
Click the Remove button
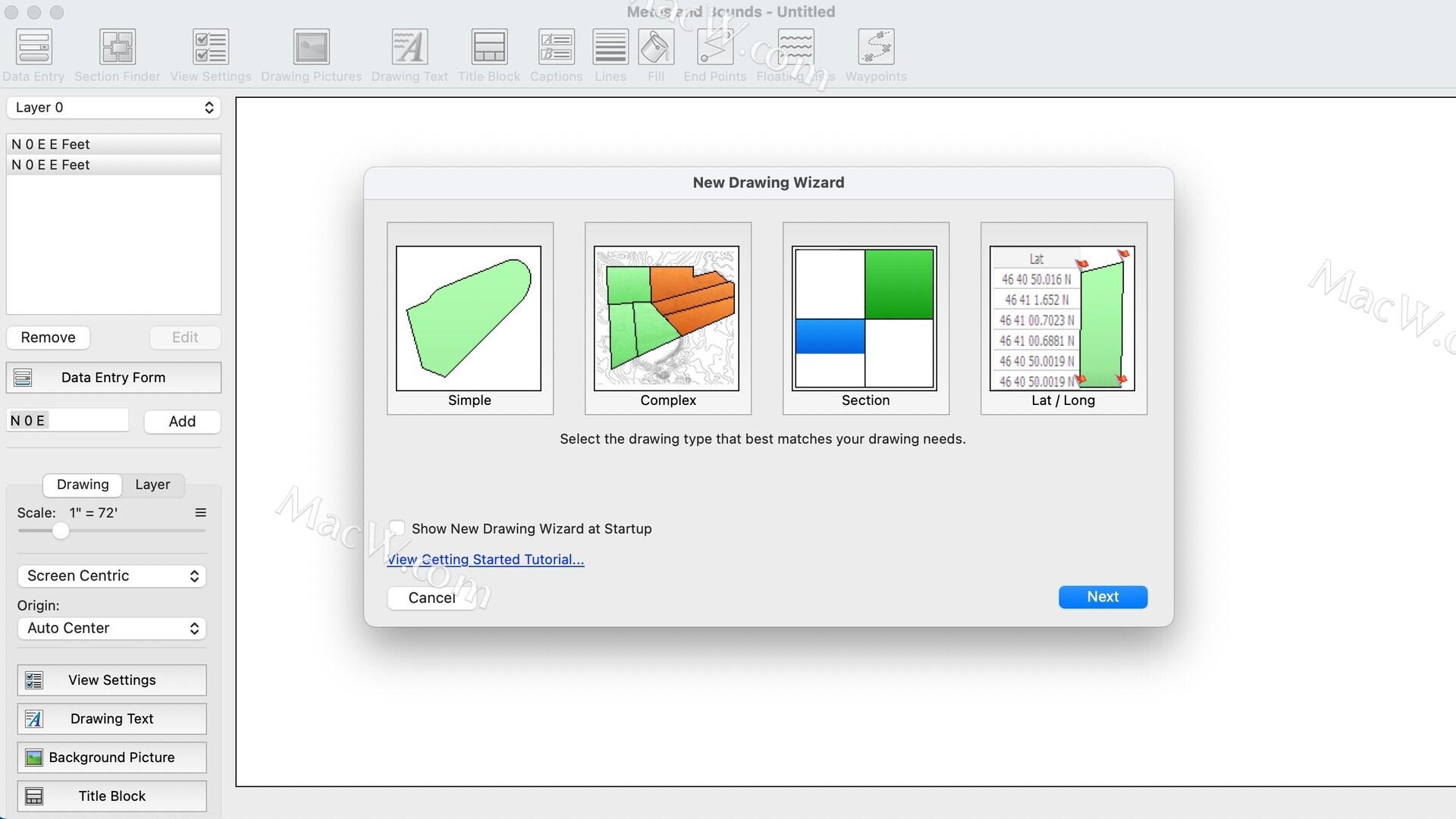coord(48,337)
